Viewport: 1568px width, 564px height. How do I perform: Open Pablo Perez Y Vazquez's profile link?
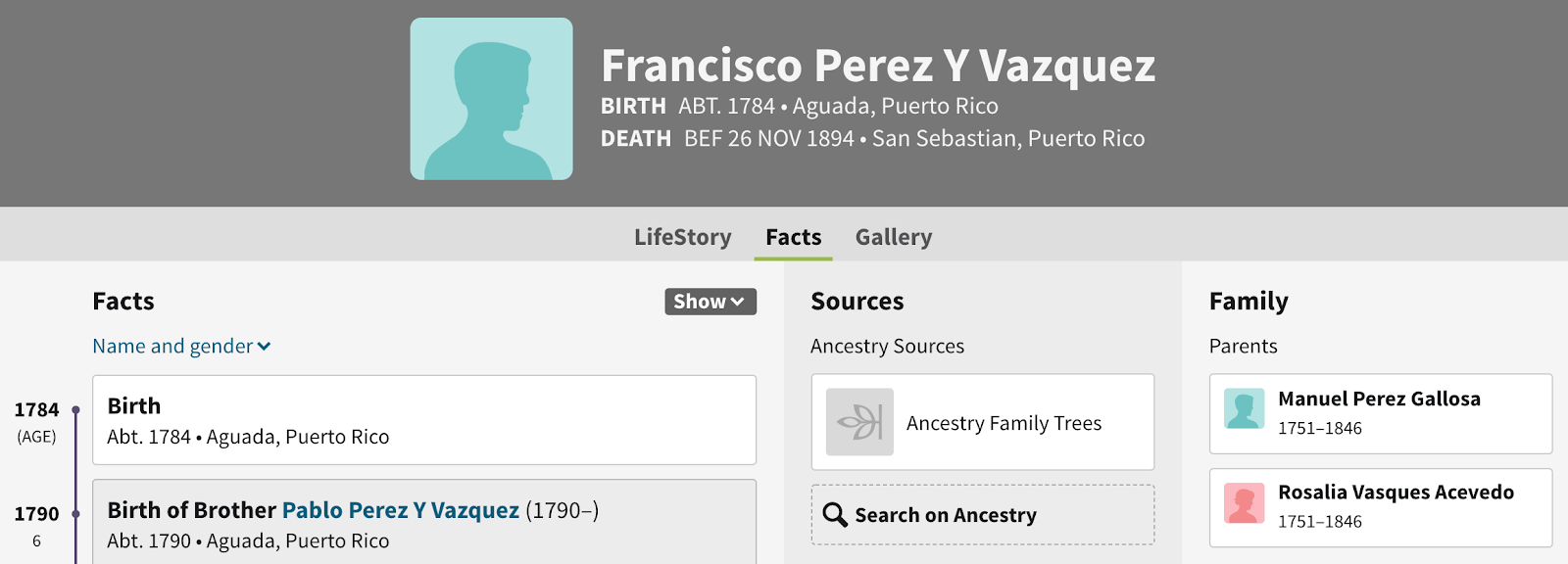(400, 510)
